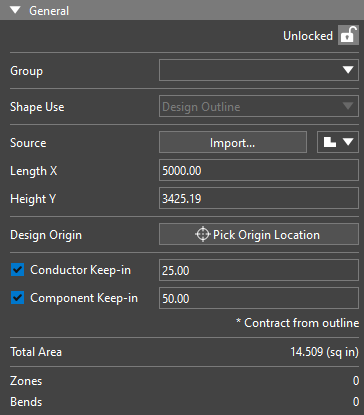
Task: Toggle the Unlocked padlock icon
Action: 348,35
